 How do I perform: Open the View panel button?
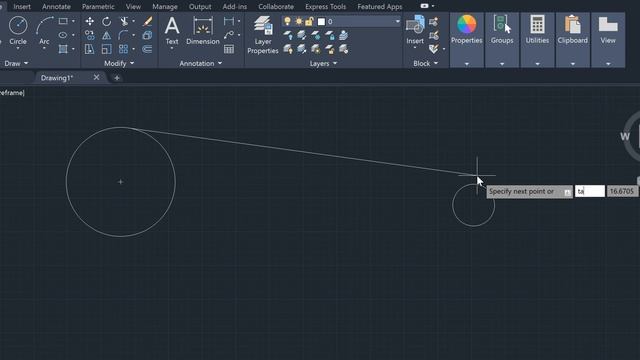(608, 40)
